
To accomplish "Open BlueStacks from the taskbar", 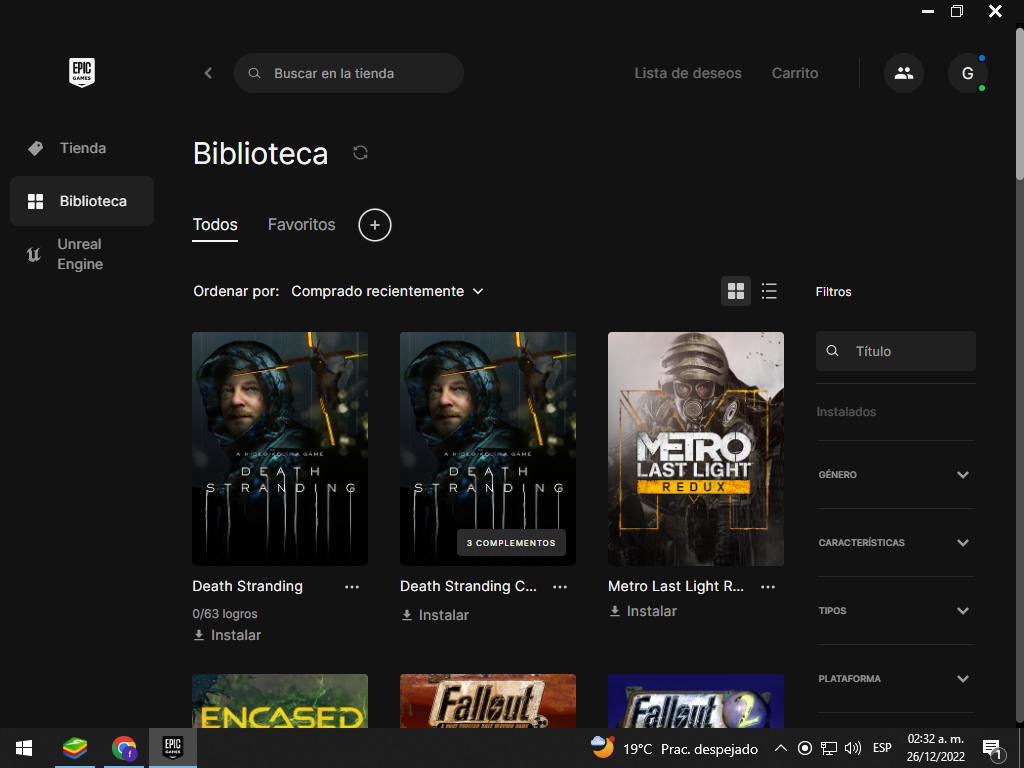I will click(x=74, y=748).
